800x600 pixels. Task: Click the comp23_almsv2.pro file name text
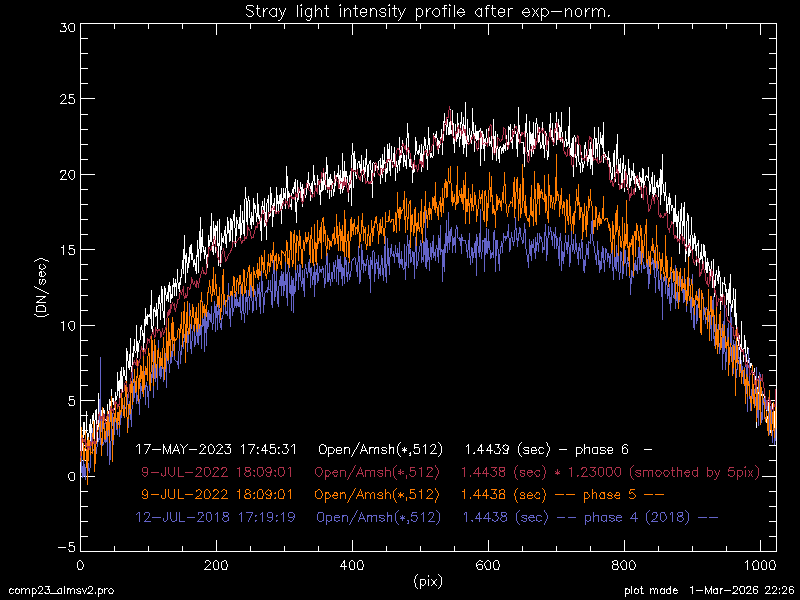pos(58,592)
